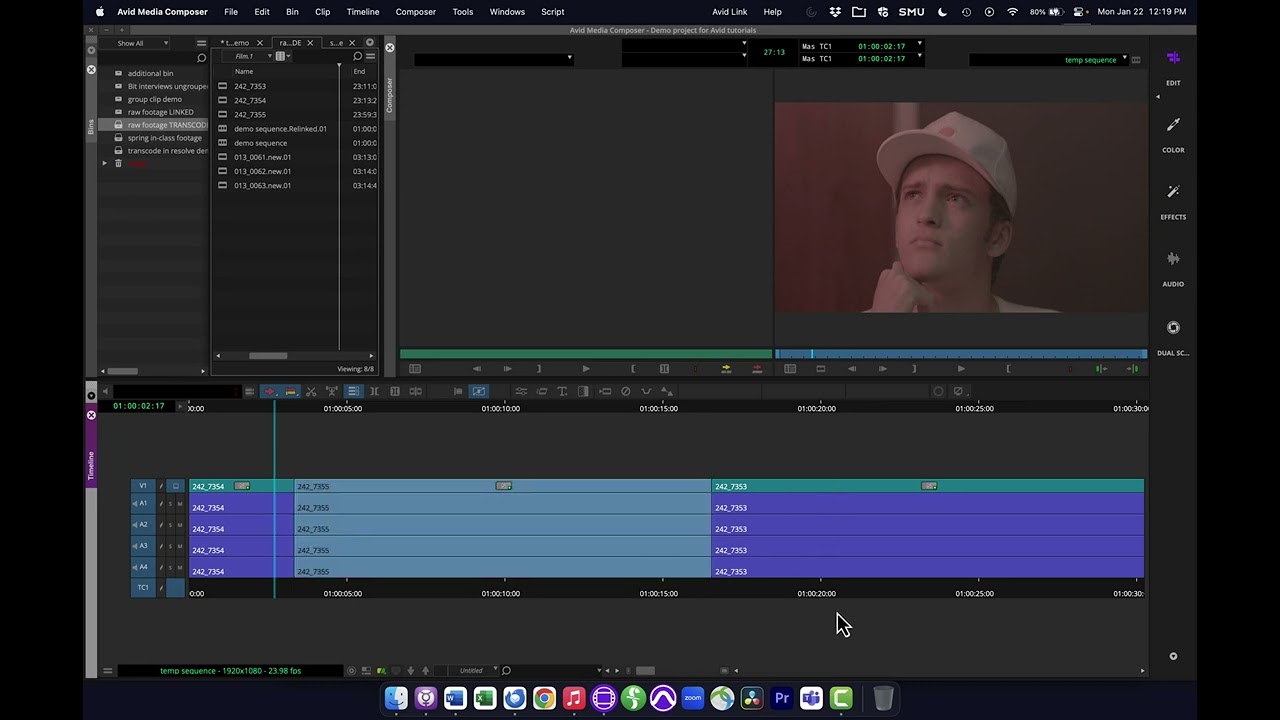Click the timeline zoom scale slider
Viewport: 1280px width, 720px height.
coord(645,670)
